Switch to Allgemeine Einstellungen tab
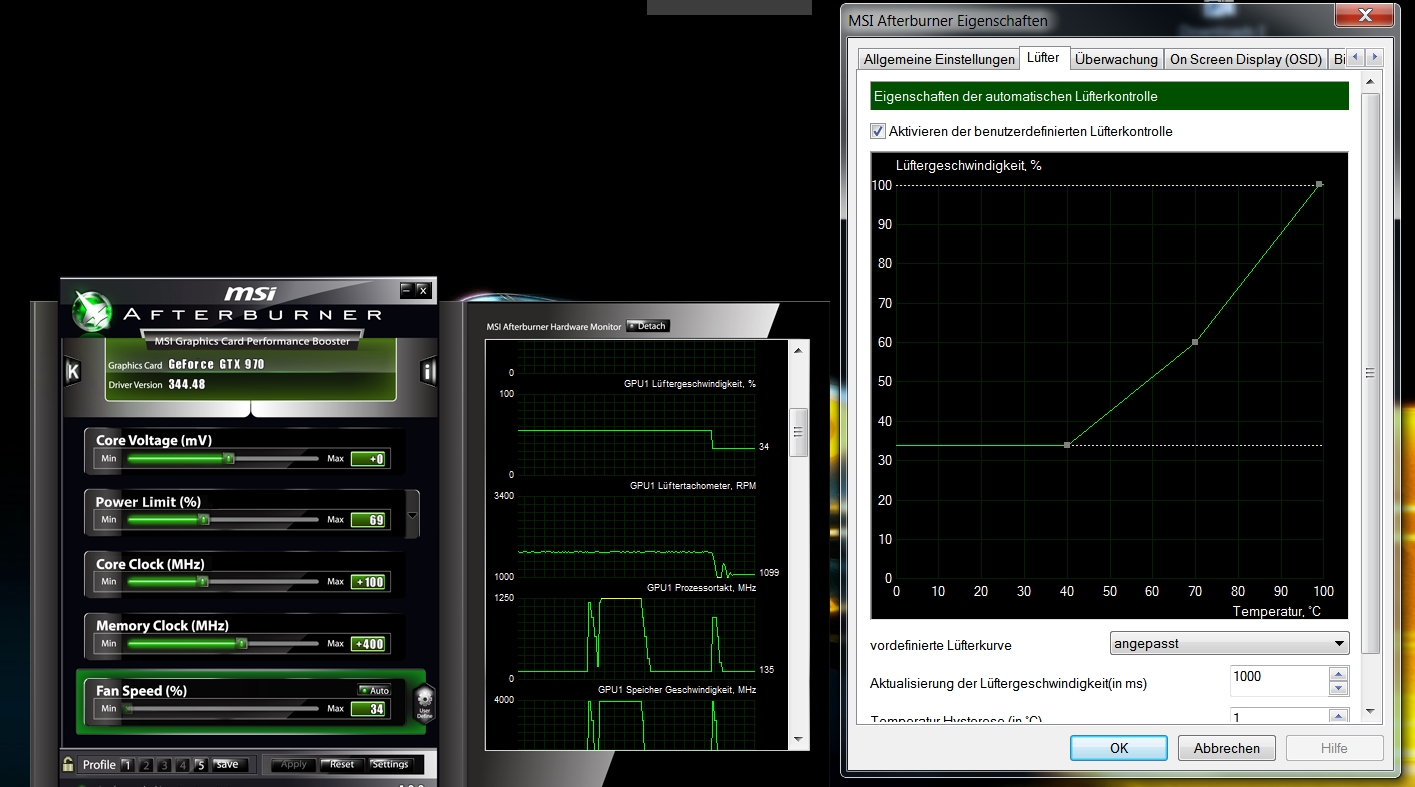The image size is (1415, 787). click(939, 59)
